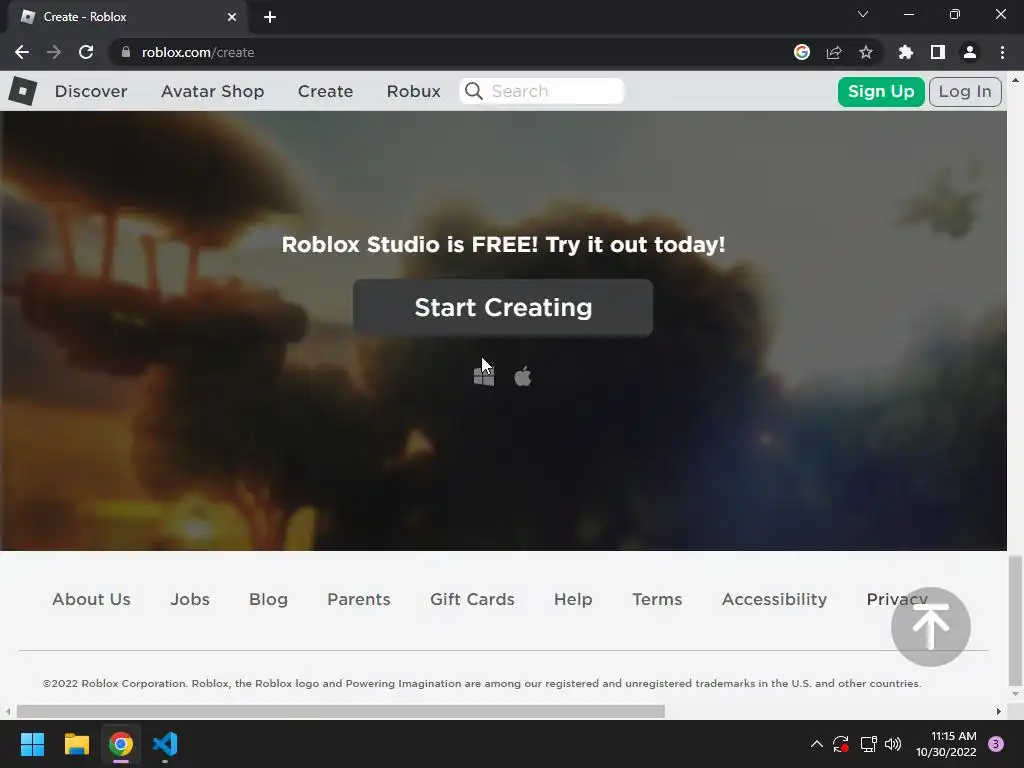The height and width of the screenshot is (768, 1024).
Task: Bookmark this page with the star icon
Action: coord(866,52)
